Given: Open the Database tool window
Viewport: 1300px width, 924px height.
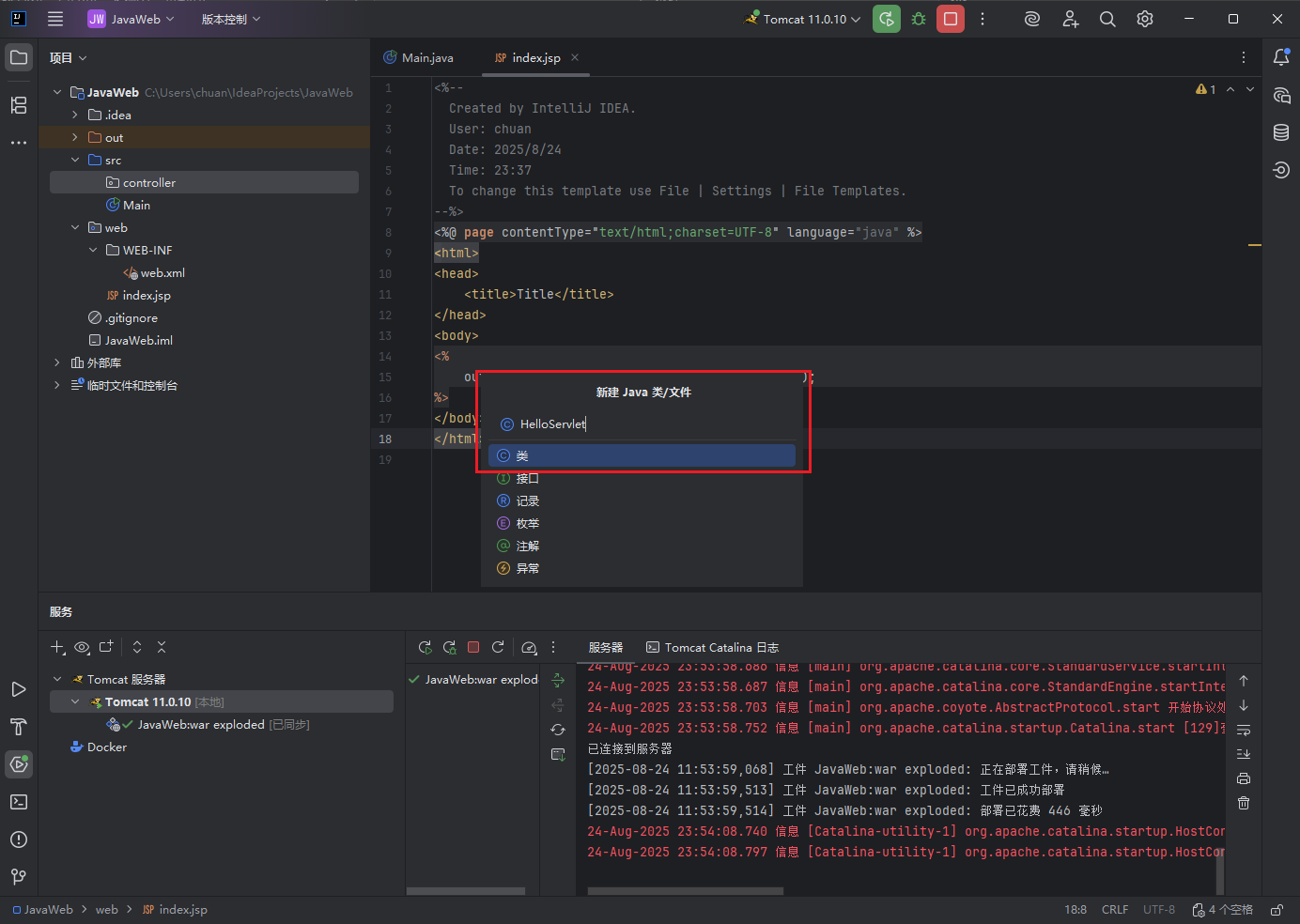Looking at the screenshot, I should tap(1281, 132).
